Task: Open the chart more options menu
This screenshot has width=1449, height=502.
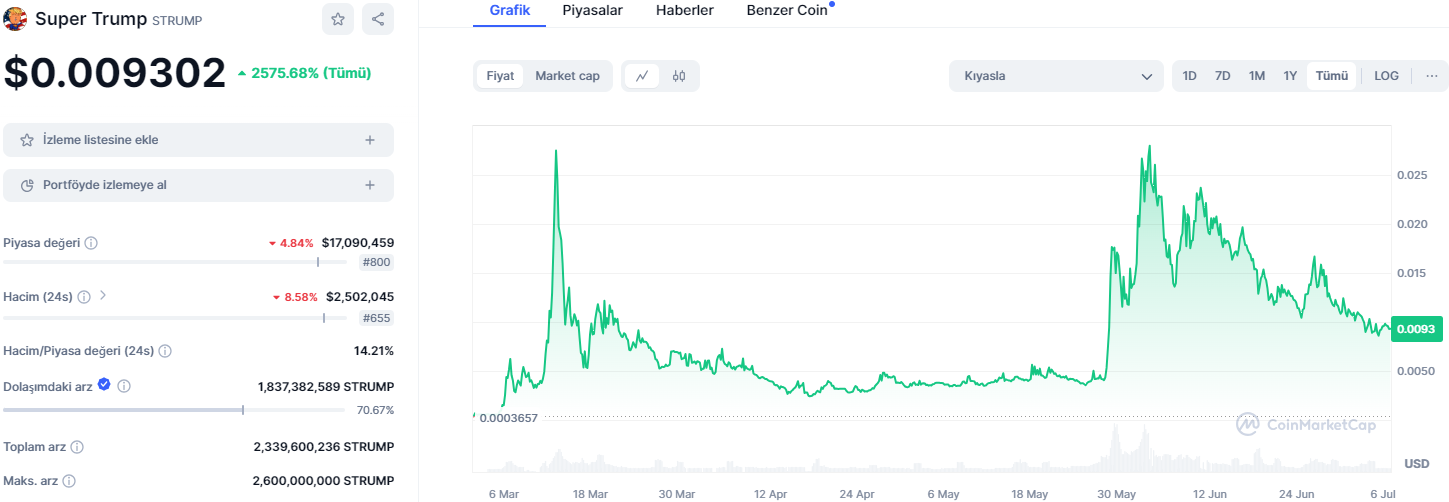Action: point(1431,76)
